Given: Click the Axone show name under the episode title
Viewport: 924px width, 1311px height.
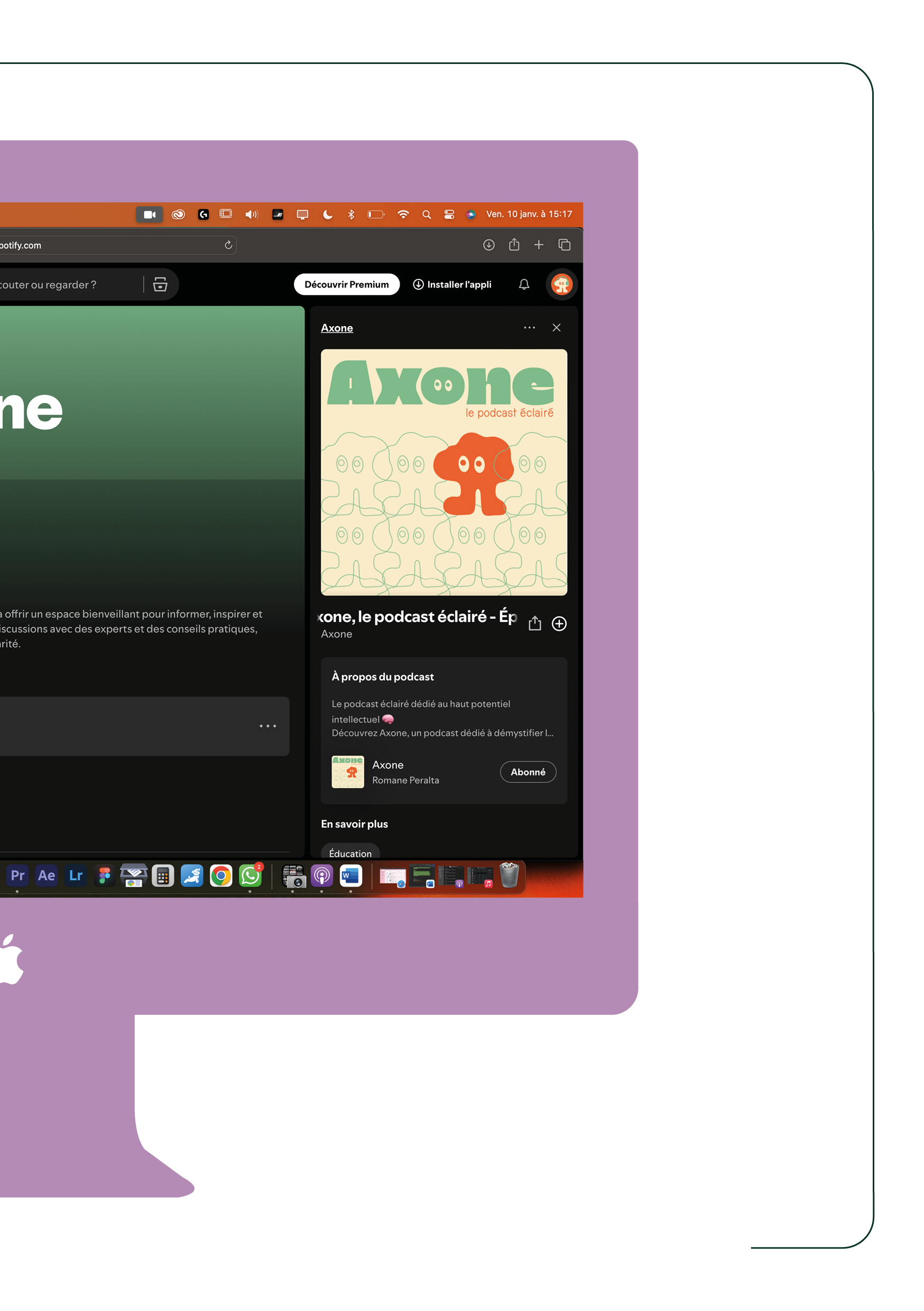Looking at the screenshot, I should 336,634.
